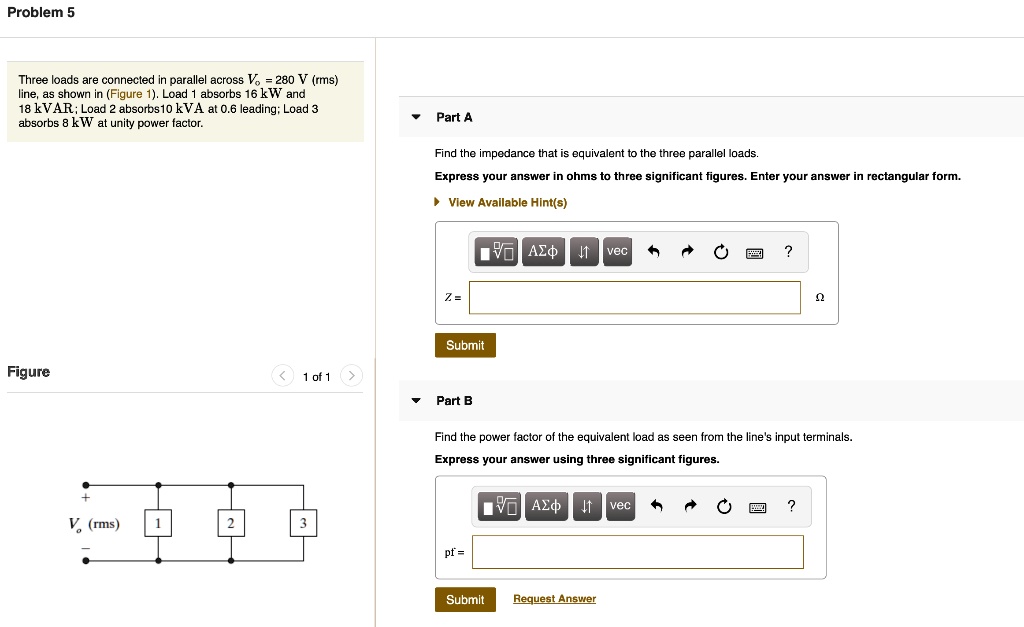Insert a vector using the vec icon
The image size is (1024, 627).
point(617,251)
